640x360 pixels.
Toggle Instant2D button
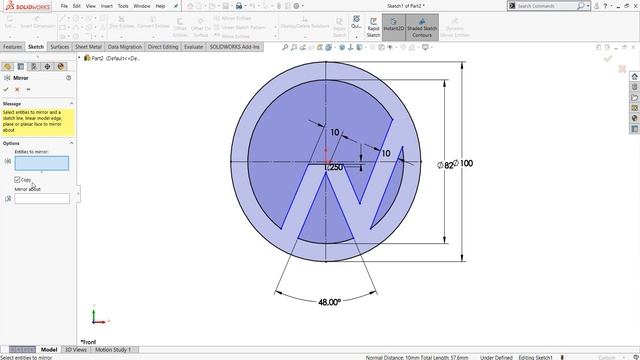coord(393,27)
